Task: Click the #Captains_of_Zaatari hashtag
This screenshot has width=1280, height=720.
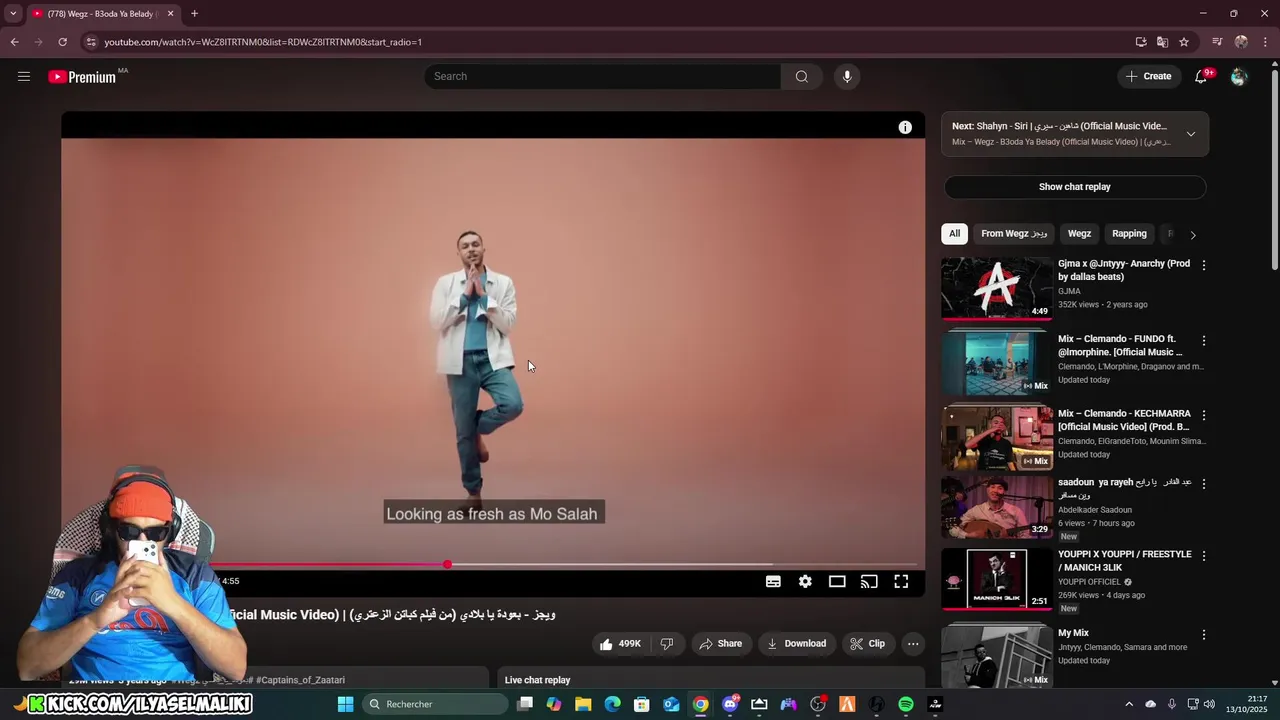Action: [300, 680]
